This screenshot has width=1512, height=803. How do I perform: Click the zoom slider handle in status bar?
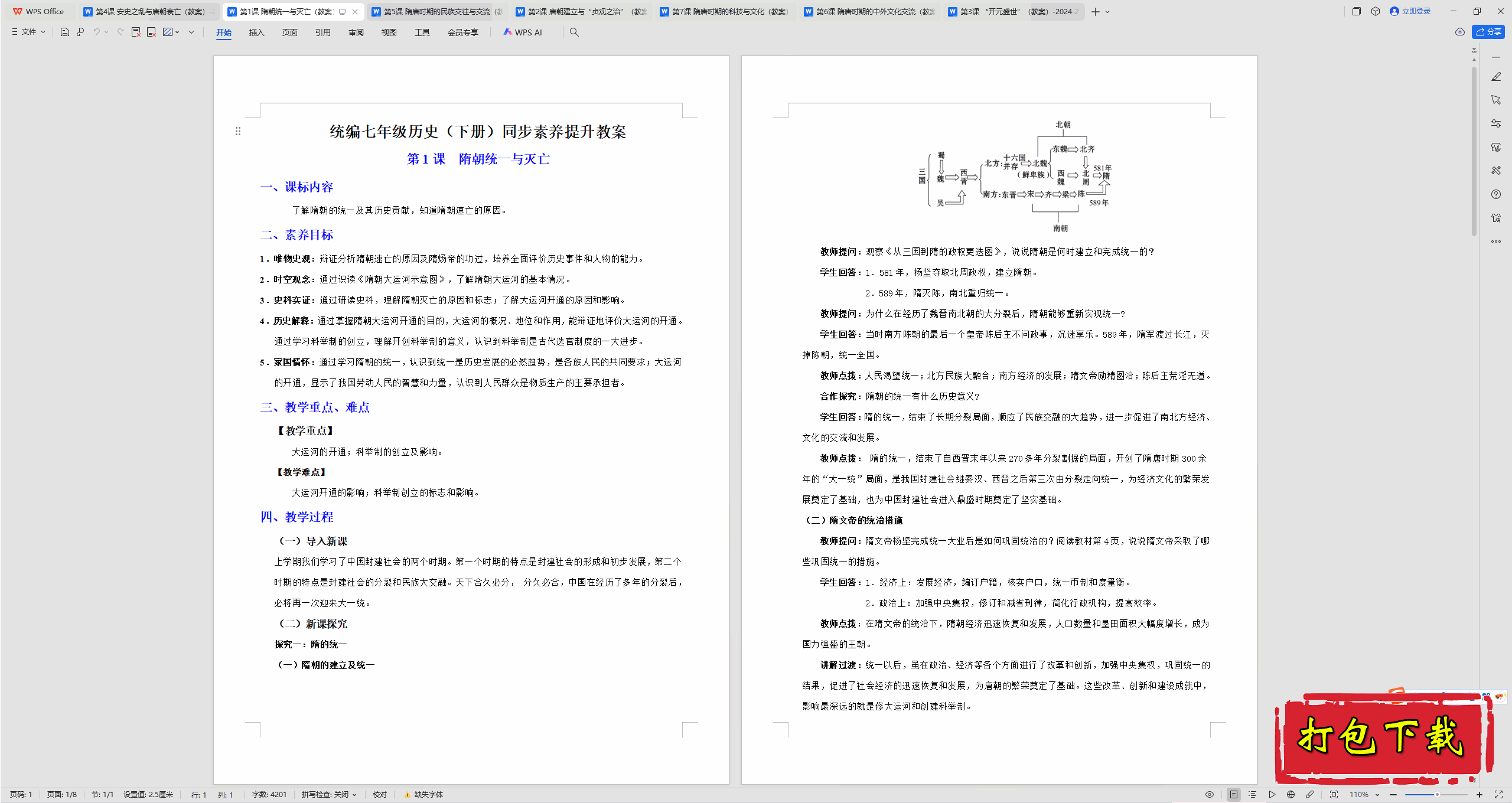tap(1438, 795)
